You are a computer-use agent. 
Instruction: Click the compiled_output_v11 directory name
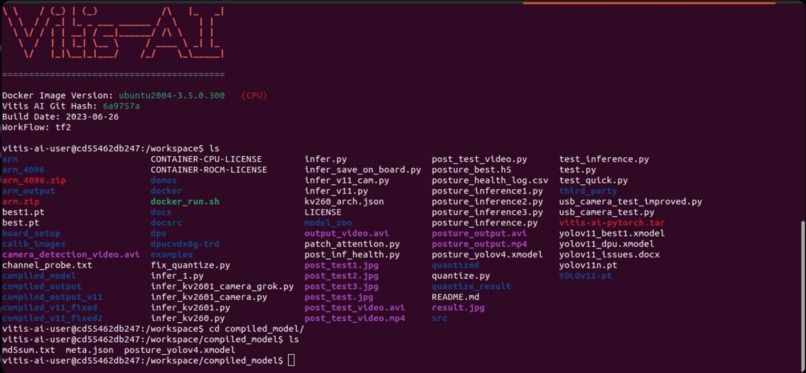[52, 297]
